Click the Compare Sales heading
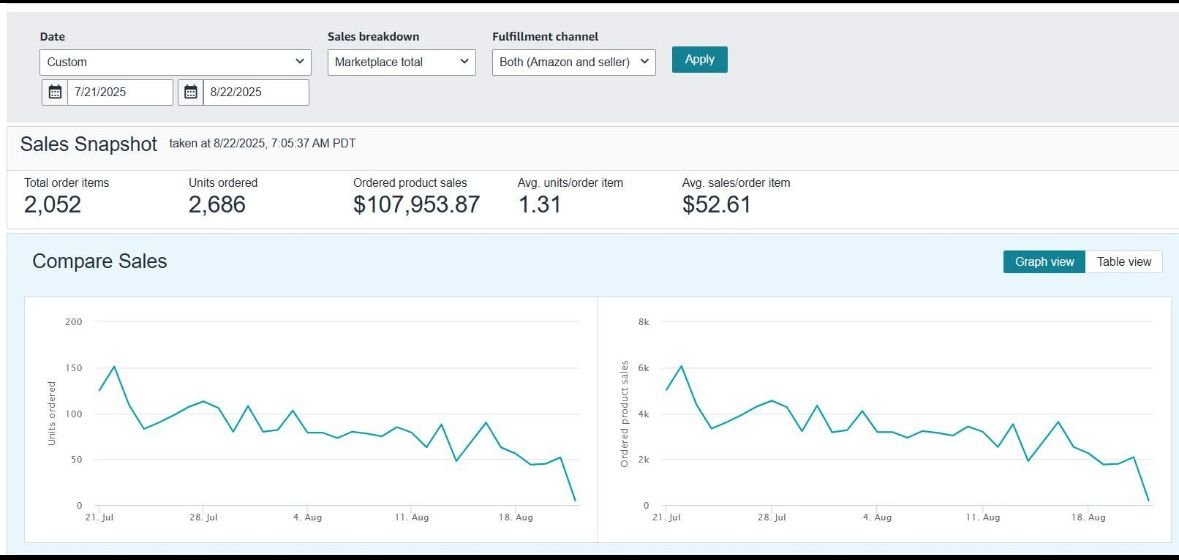Viewport: 1179px width, 560px height. (x=100, y=261)
